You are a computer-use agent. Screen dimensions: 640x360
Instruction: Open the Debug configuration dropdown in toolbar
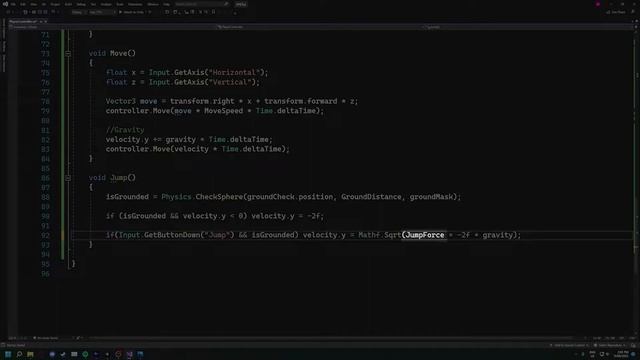78,12
